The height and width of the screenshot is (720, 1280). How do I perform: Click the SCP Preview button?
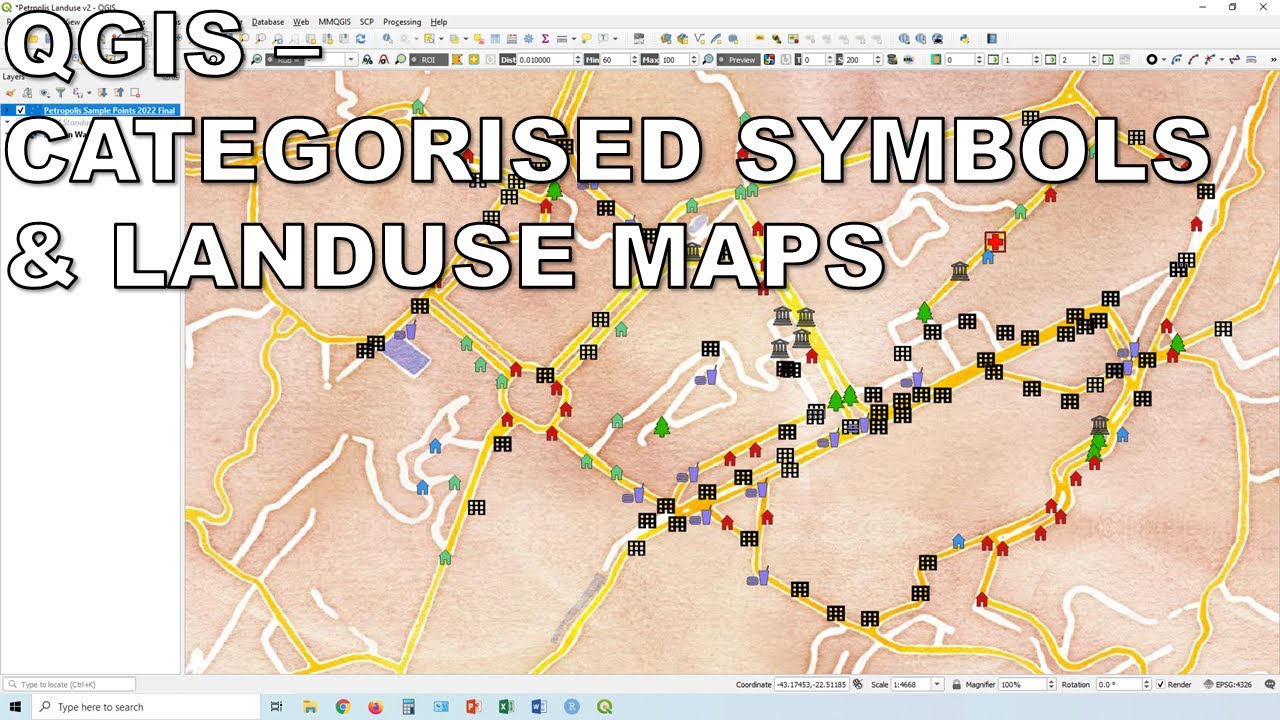(737, 60)
